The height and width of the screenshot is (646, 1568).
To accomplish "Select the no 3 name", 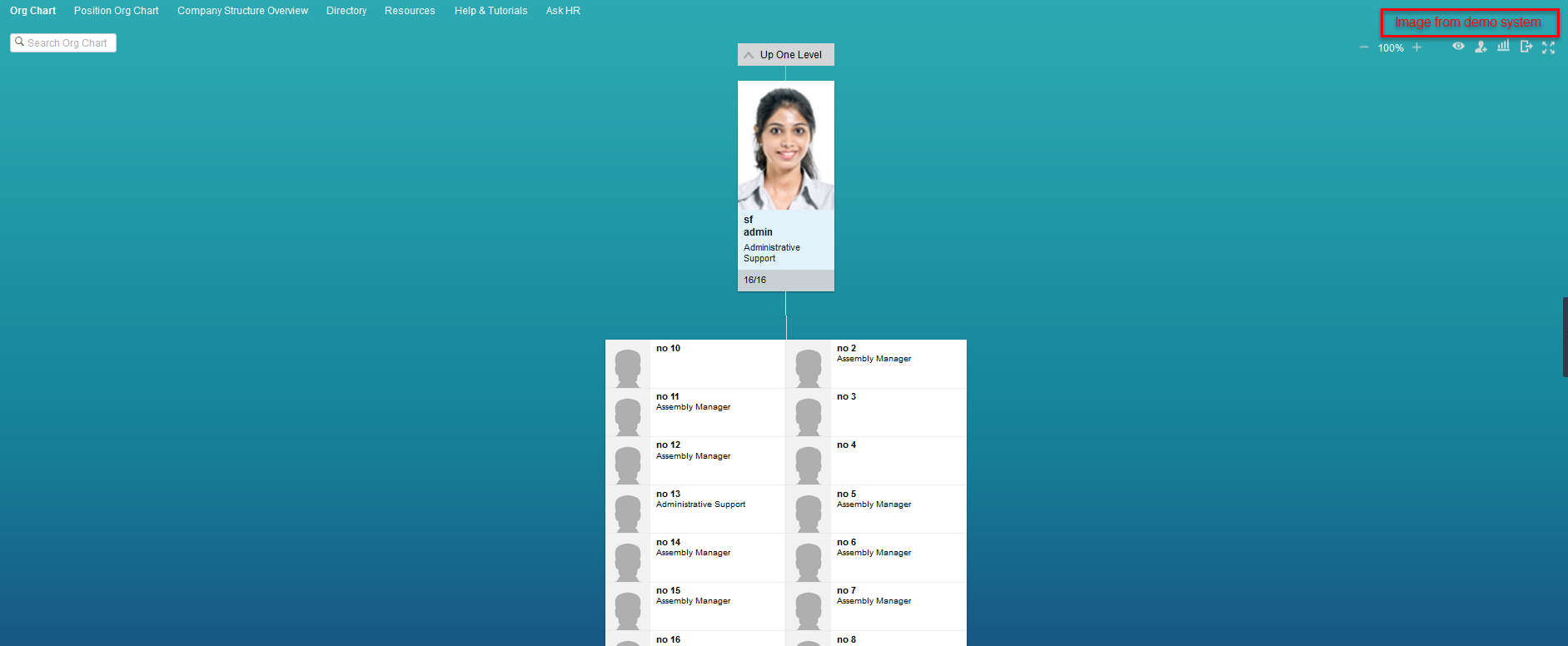I will (x=846, y=396).
